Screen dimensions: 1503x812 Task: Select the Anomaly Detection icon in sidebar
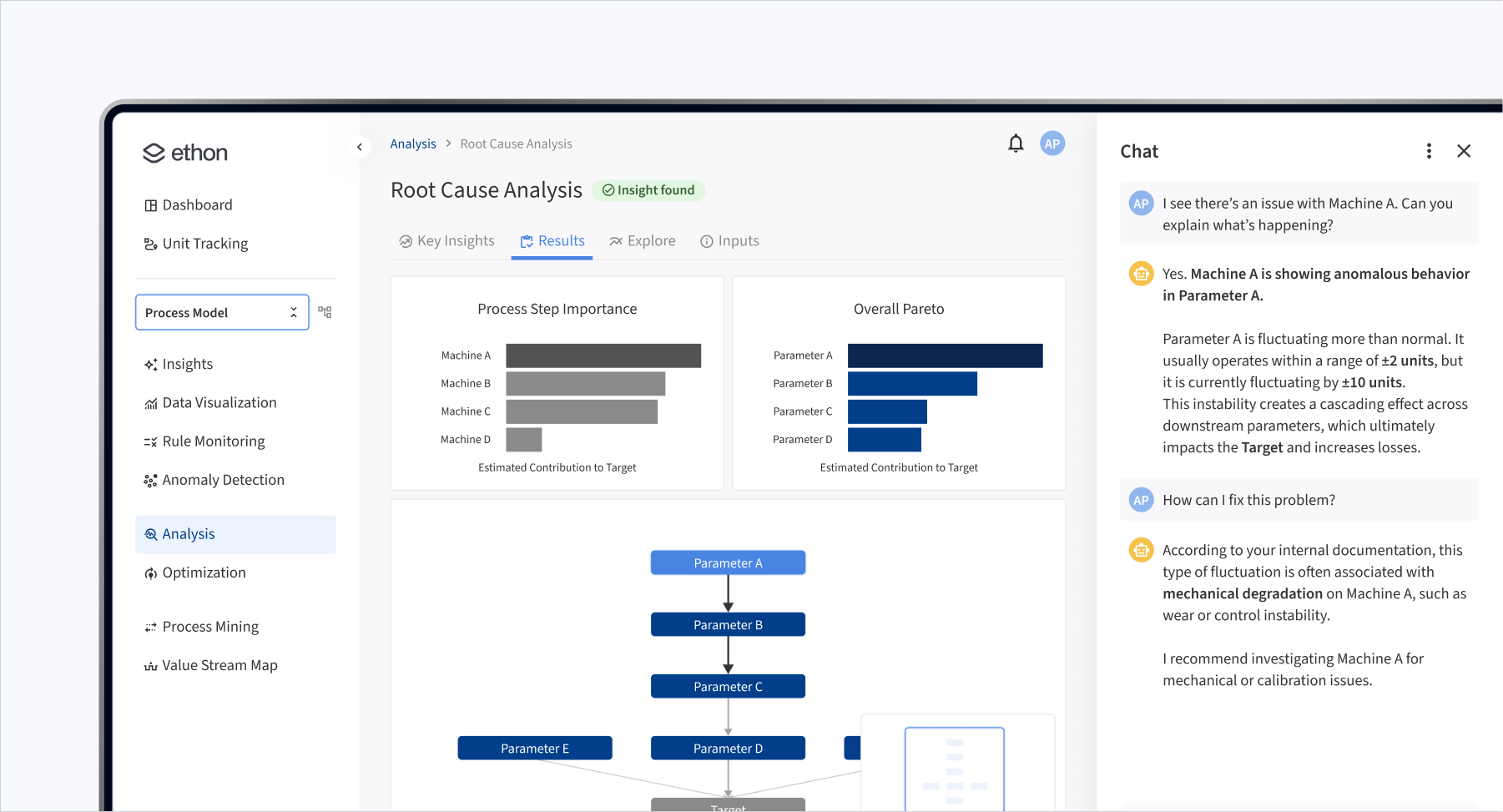coord(150,479)
